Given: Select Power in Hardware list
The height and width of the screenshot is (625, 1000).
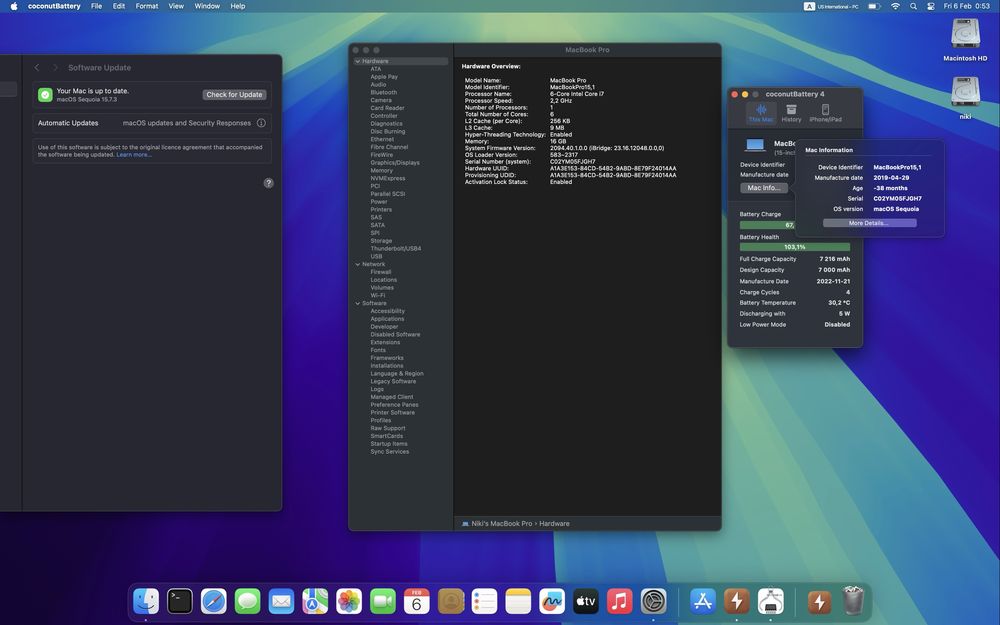Looking at the screenshot, I should pyautogui.click(x=379, y=202).
